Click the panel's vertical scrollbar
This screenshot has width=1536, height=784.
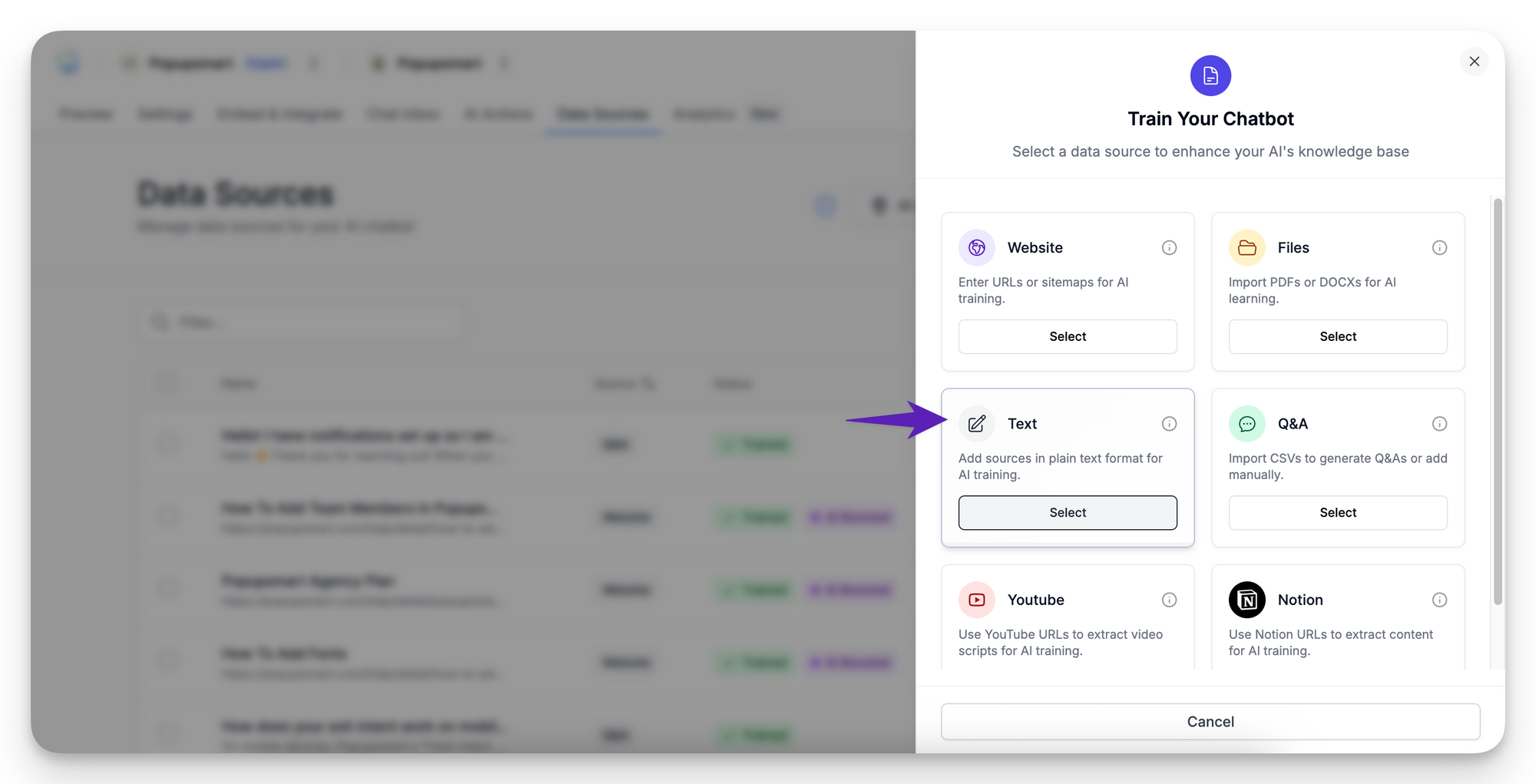point(1497,401)
